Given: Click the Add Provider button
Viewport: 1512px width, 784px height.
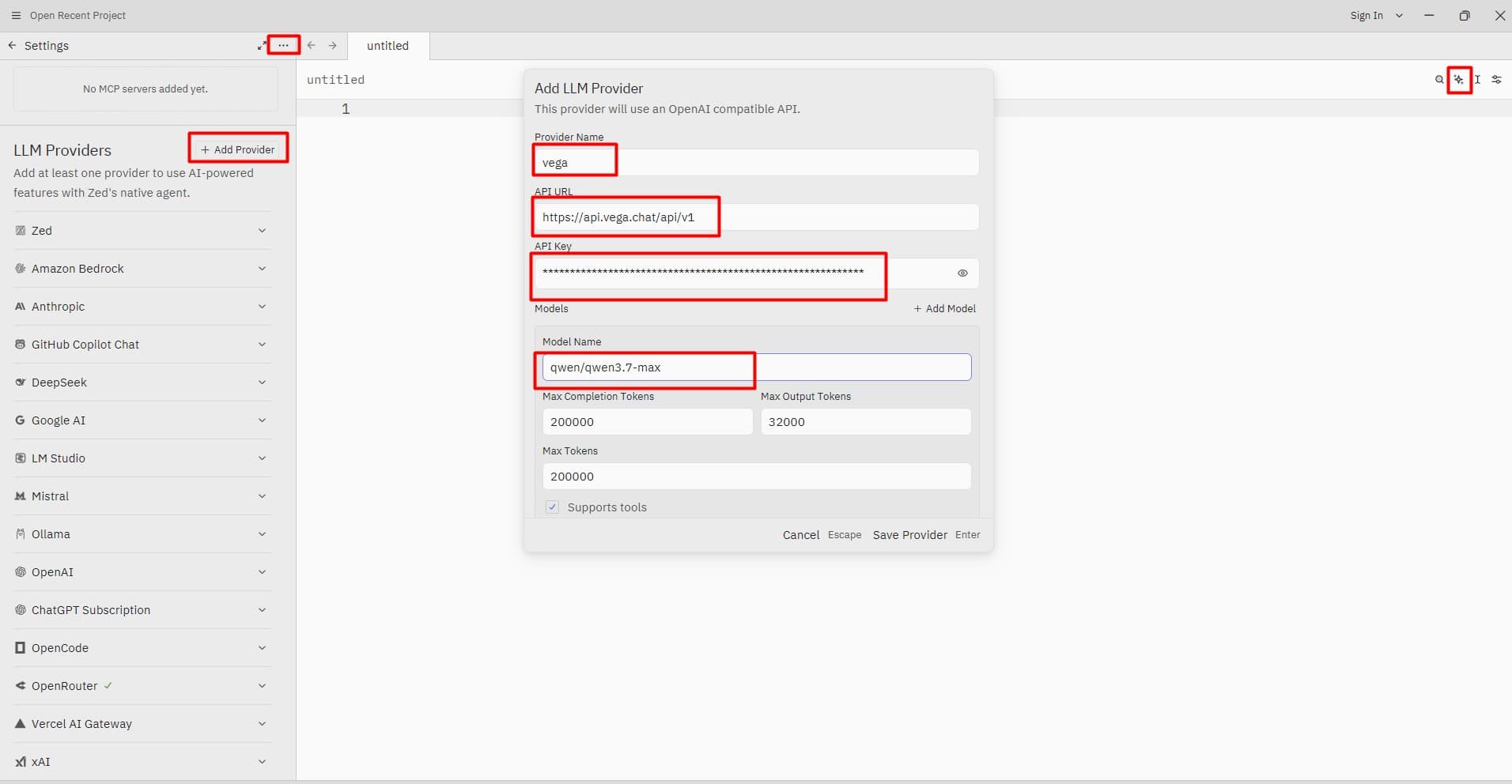Looking at the screenshot, I should pos(238,149).
